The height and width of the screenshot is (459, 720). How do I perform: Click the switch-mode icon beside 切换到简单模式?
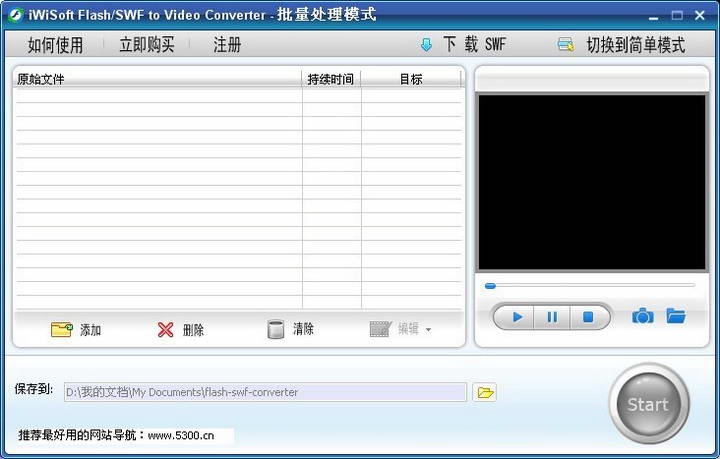[x=565, y=45]
